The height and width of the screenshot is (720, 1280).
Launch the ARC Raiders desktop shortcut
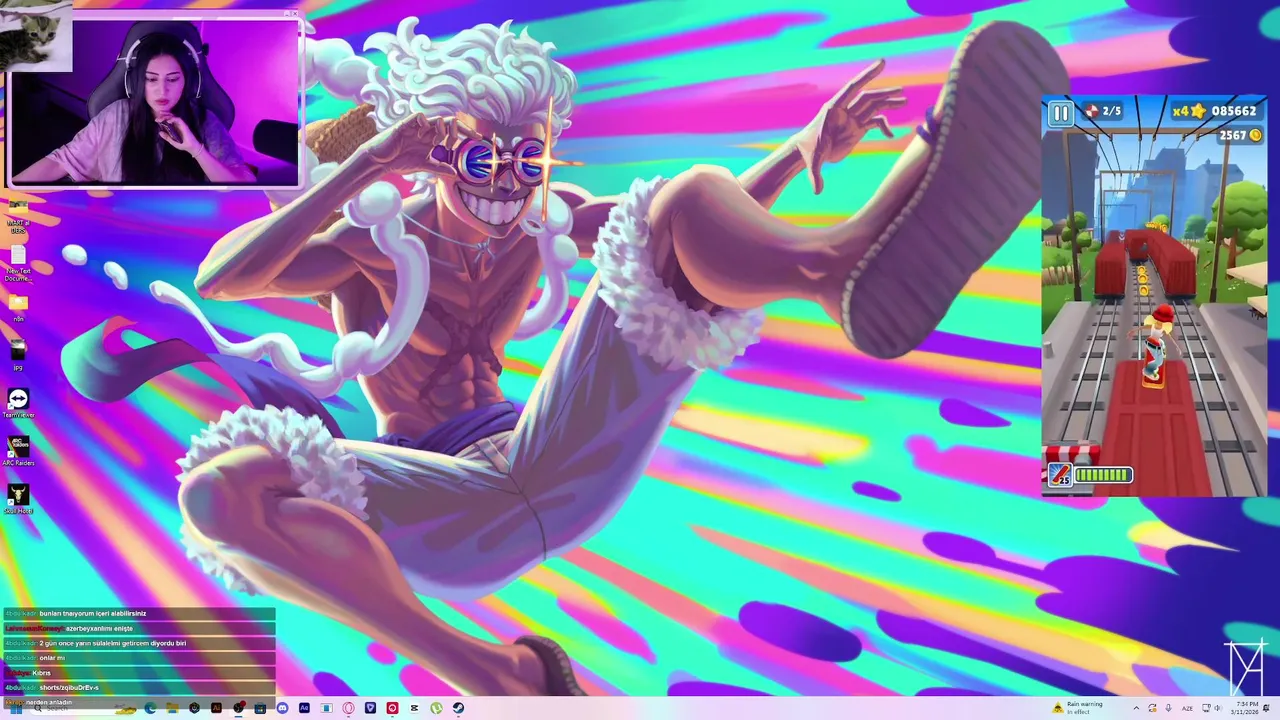(x=18, y=451)
